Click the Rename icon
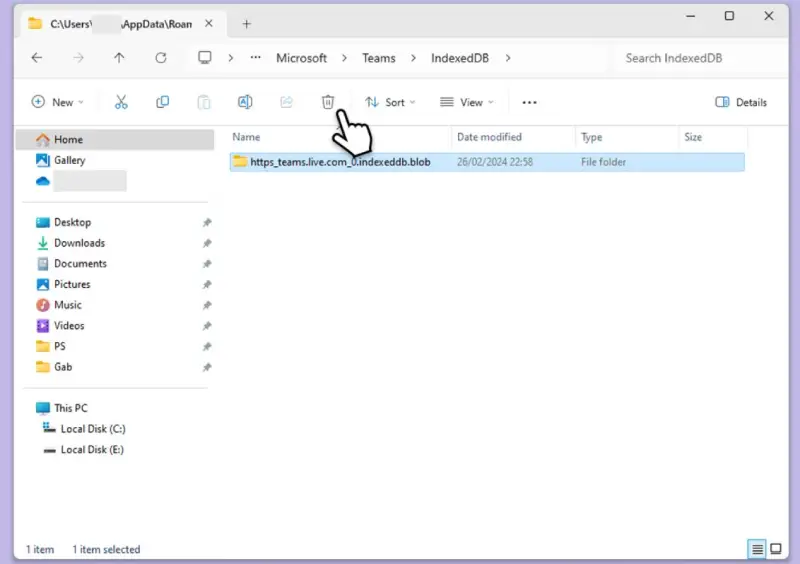800x564 pixels. click(245, 102)
